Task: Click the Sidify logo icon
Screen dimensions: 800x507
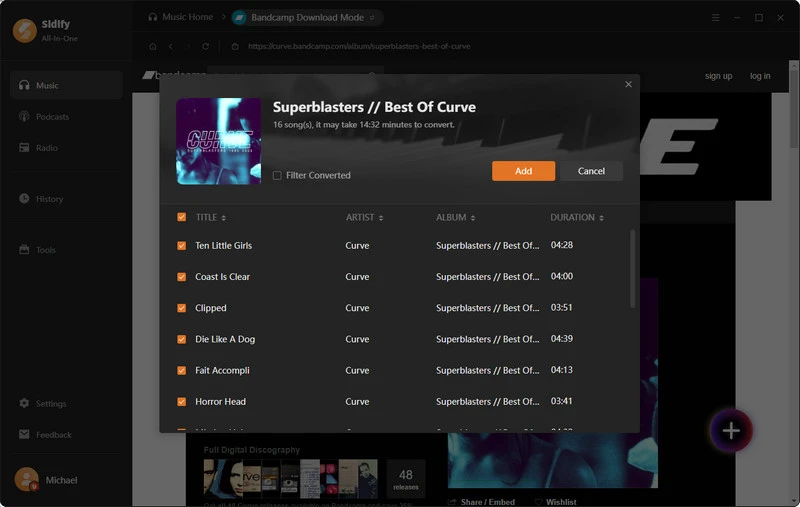Action: (24, 31)
